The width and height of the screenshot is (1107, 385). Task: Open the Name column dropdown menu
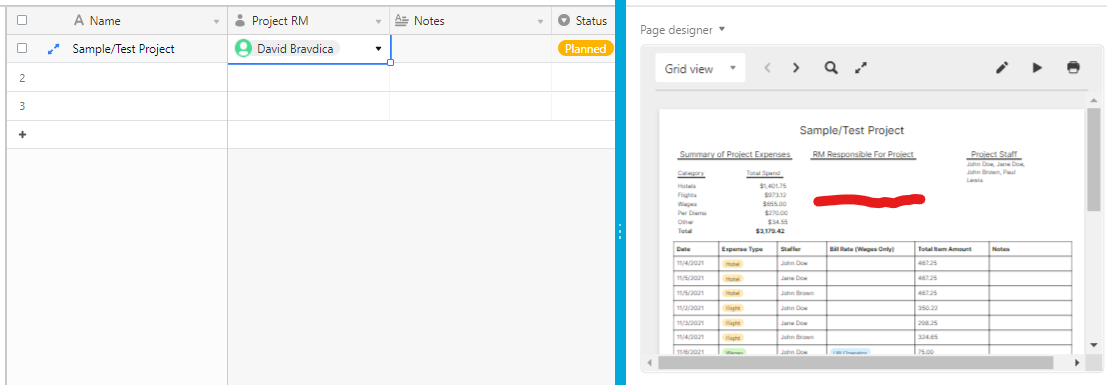pyautogui.click(x=216, y=22)
